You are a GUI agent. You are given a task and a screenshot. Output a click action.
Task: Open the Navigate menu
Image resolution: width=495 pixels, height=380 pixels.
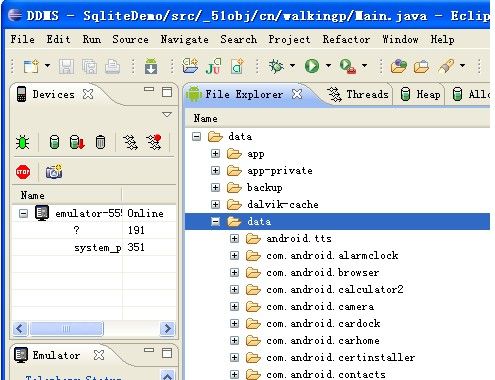tap(184, 40)
